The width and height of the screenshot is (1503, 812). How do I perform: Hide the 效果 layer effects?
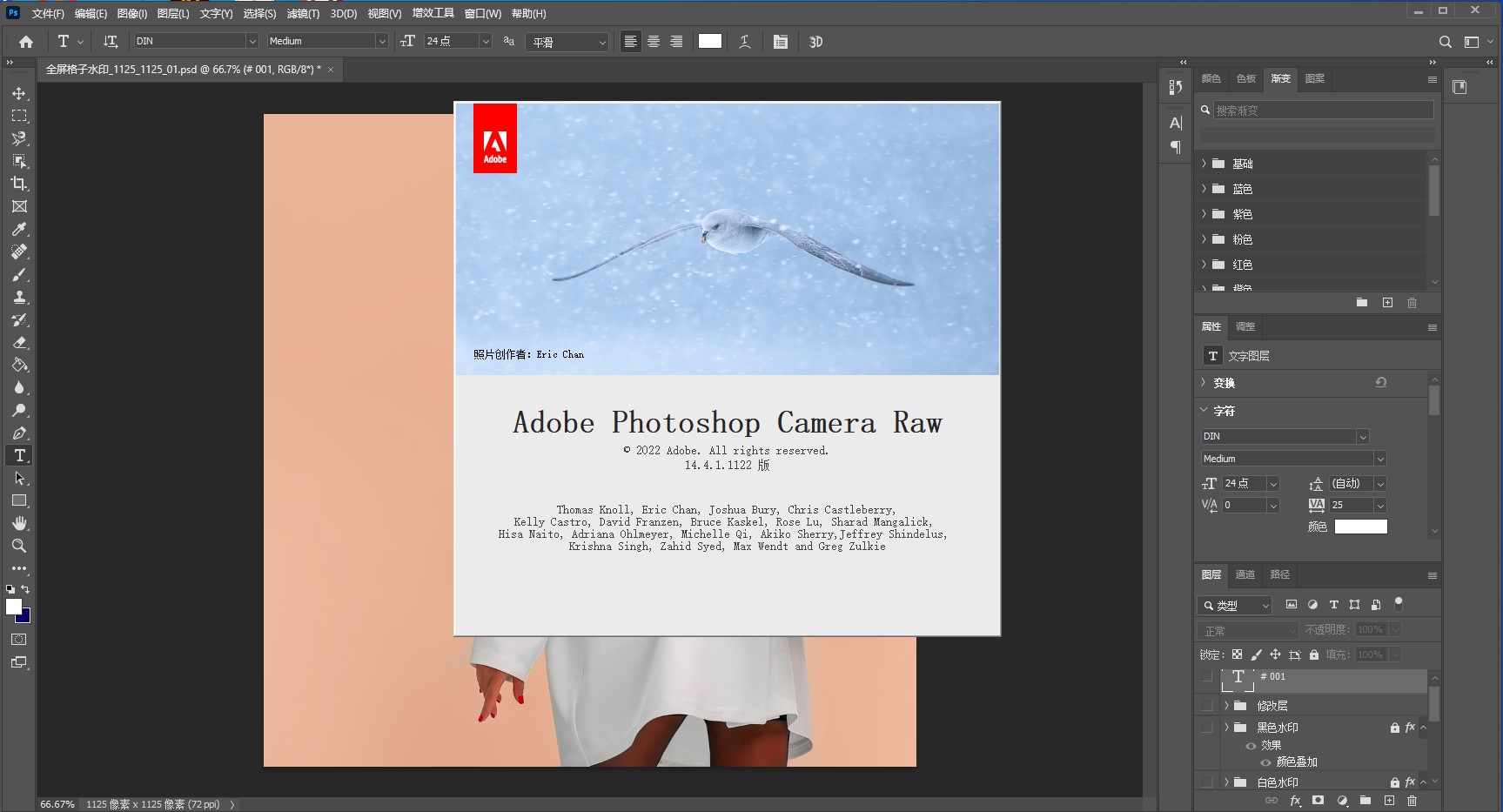[x=1251, y=745]
